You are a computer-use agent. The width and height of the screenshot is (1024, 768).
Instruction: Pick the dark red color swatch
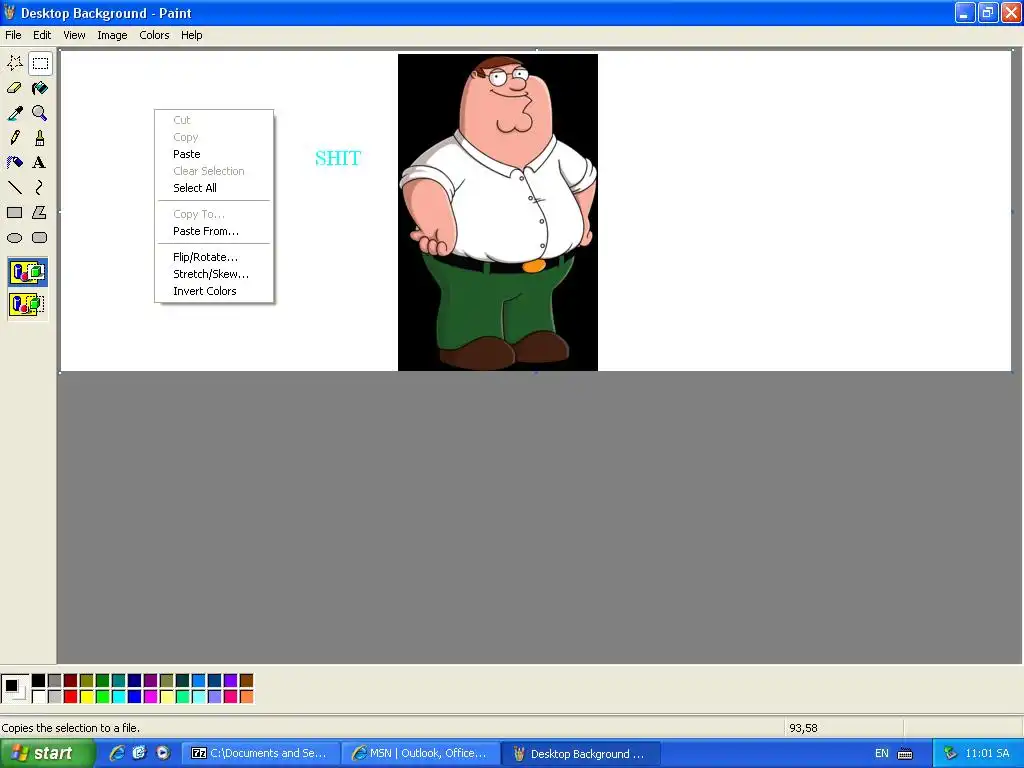pyautogui.click(x=71, y=681)
